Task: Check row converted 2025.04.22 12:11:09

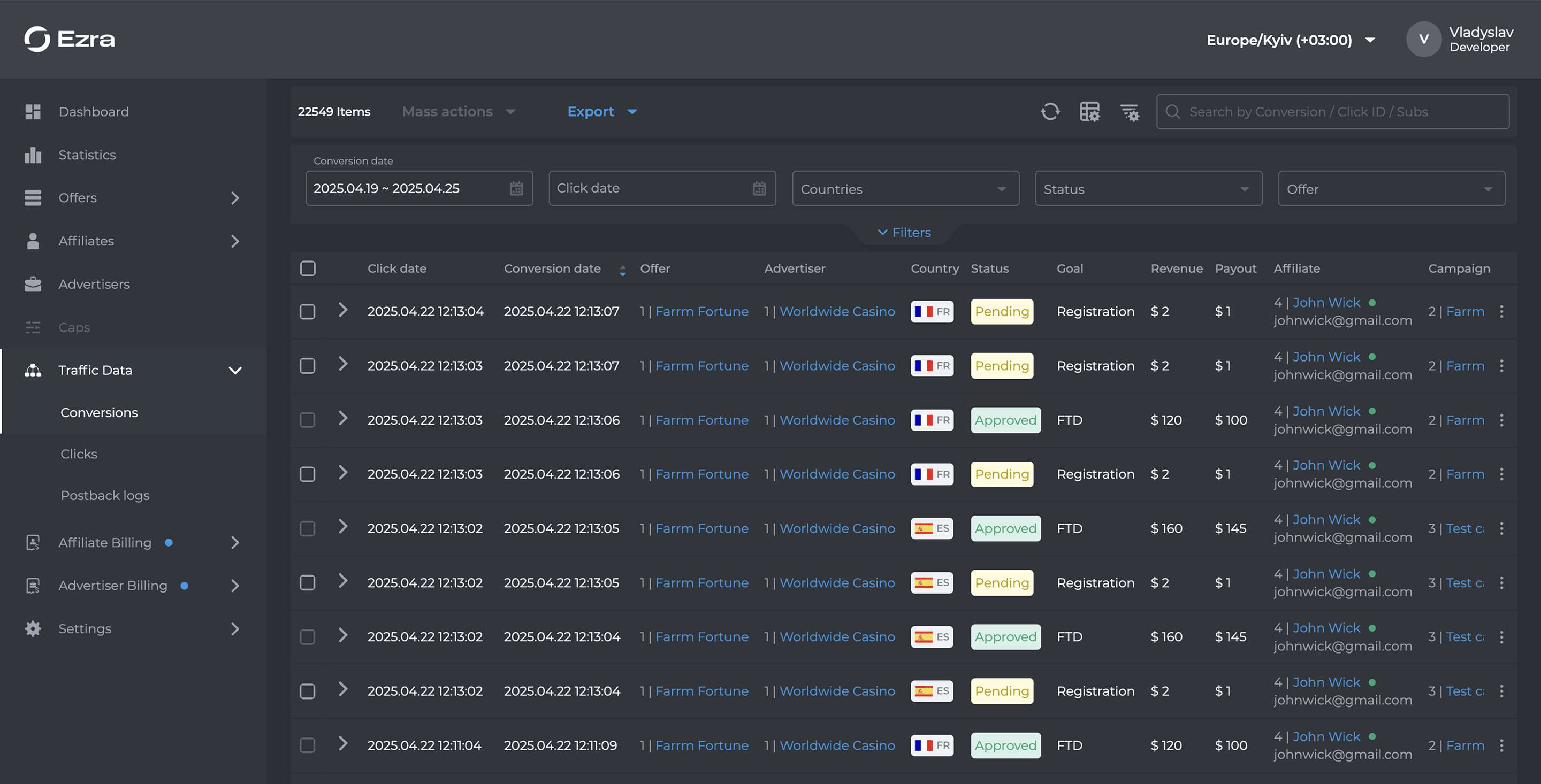Action: point(308,745)
